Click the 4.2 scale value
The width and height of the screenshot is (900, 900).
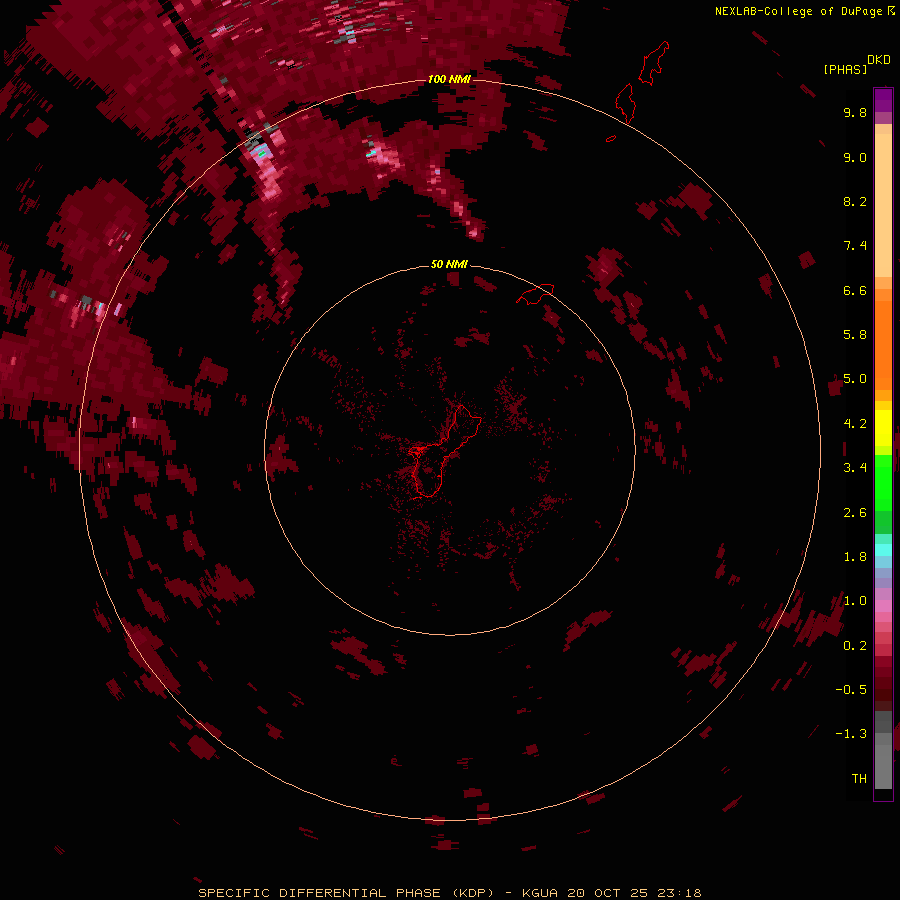tap(855, 424)
